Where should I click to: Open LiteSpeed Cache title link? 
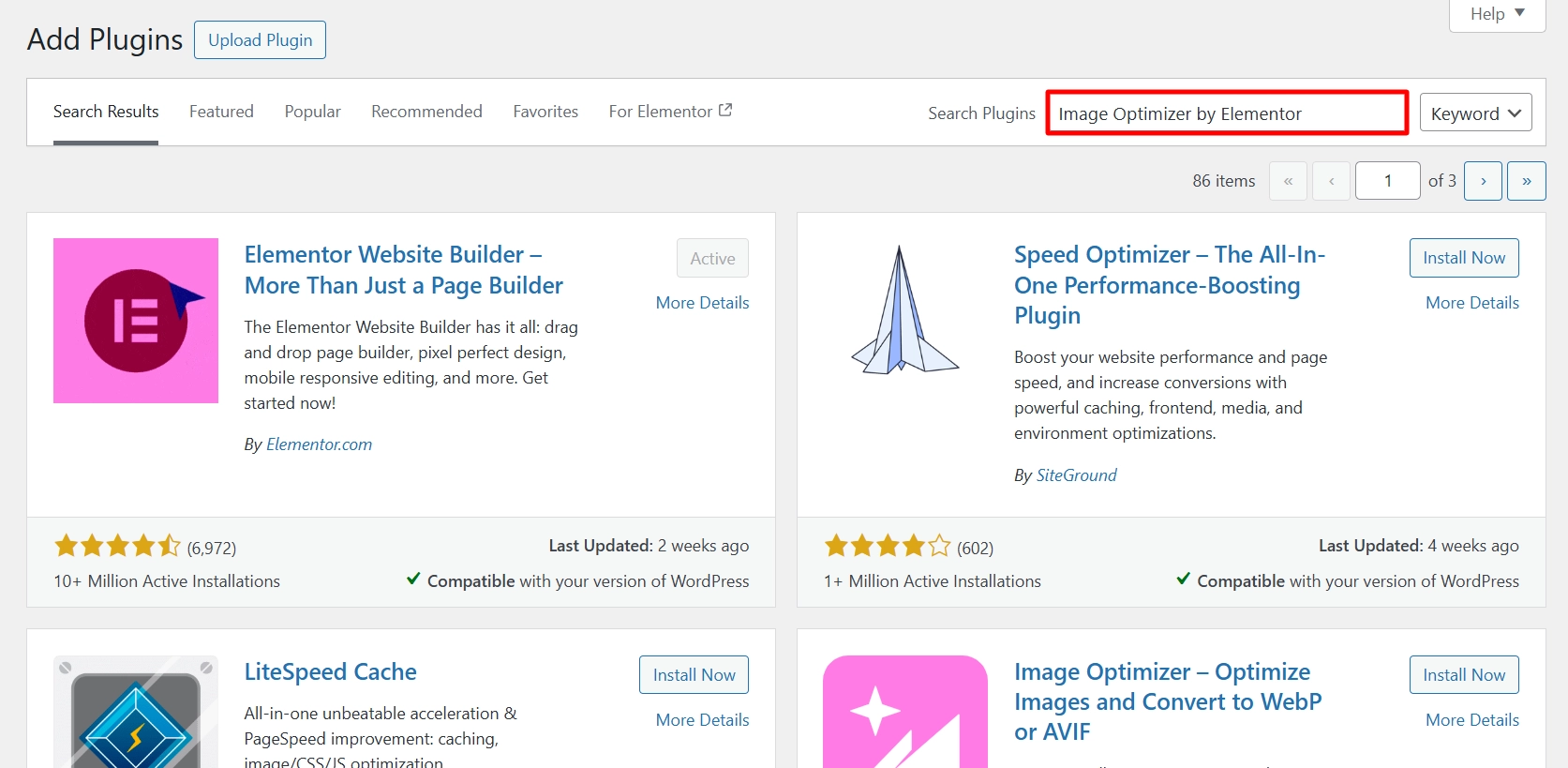click(331, 671)
